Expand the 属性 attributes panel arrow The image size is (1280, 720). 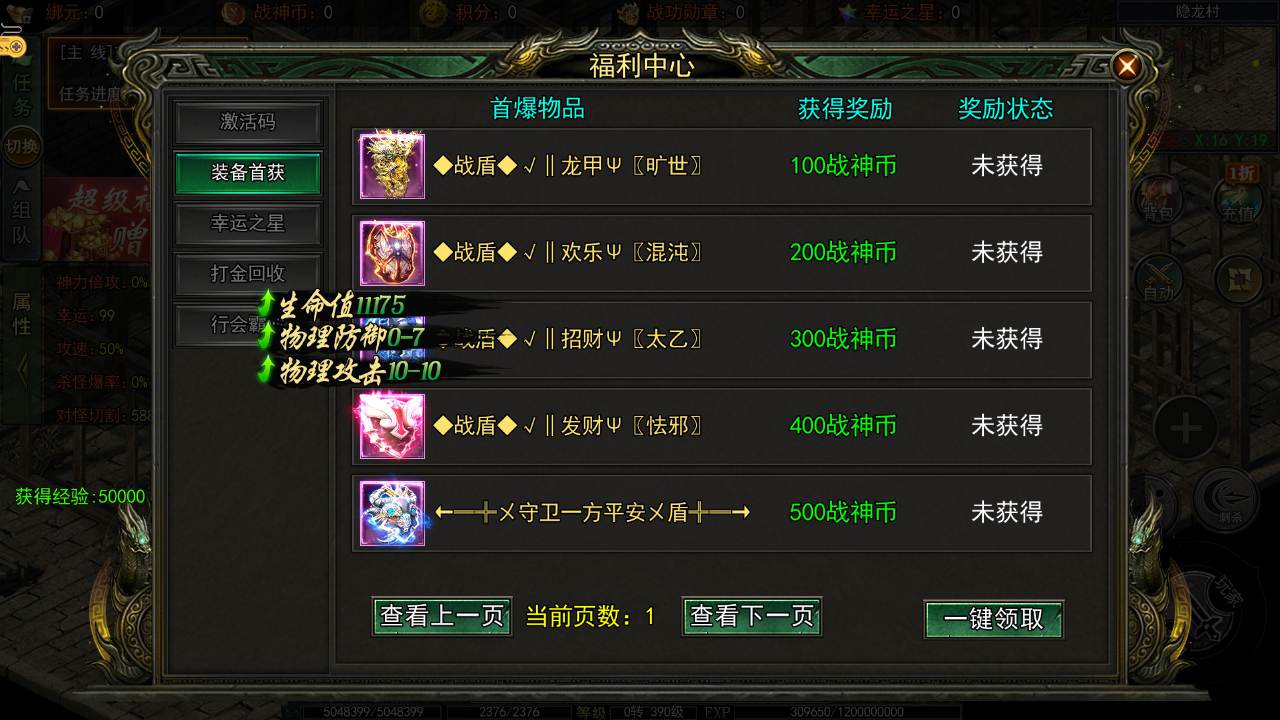(20, 370)
